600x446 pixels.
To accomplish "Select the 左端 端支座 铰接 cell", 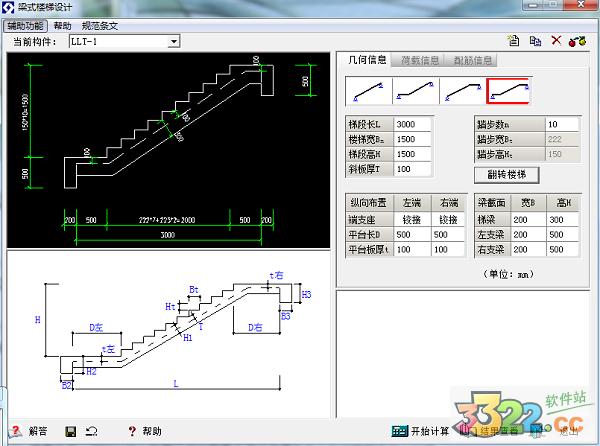I will 412,220.
